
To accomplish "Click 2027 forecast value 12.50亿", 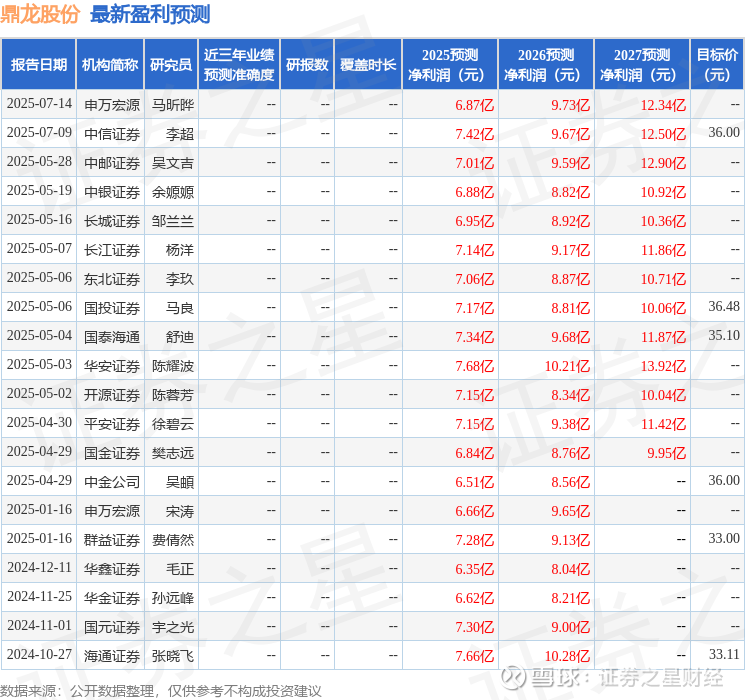I will point(663,134).
